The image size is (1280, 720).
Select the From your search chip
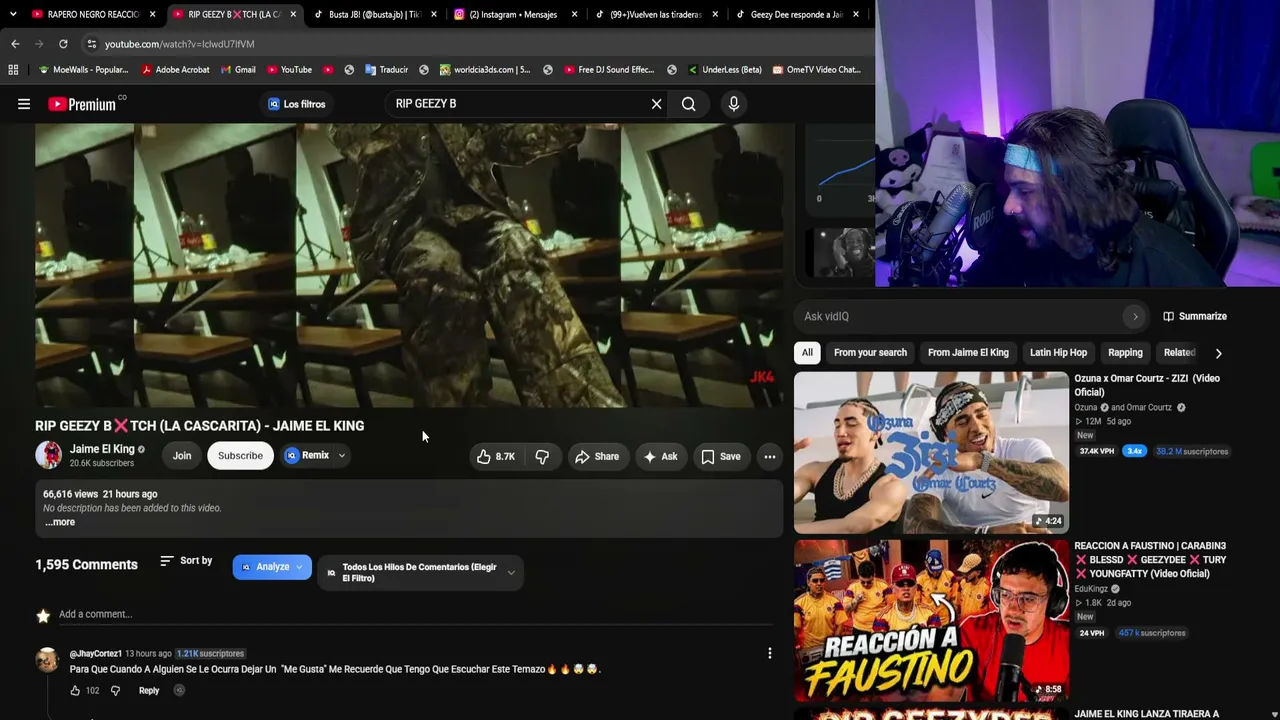pyautogui.click(x=870, y=352)
